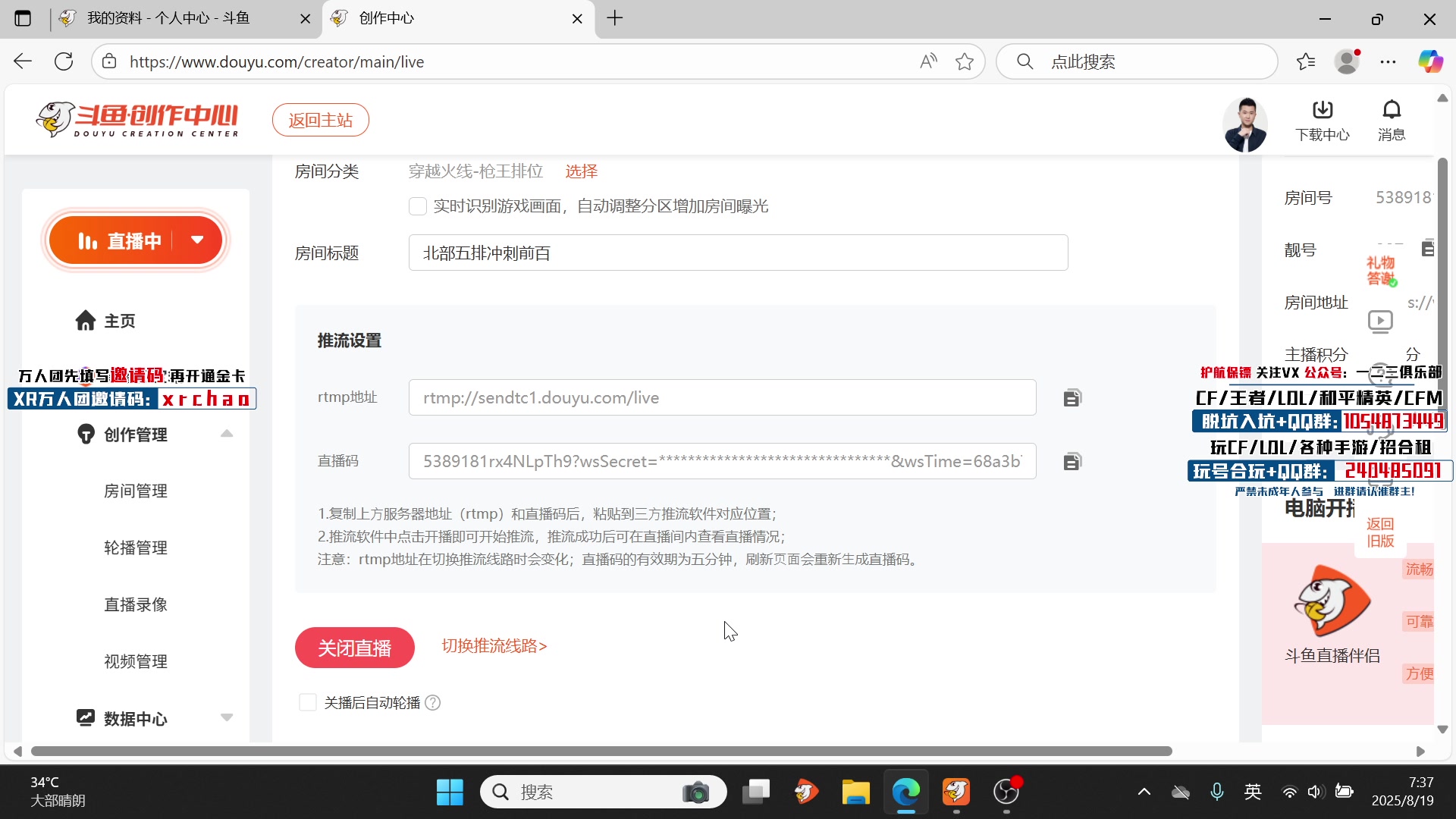Click 关闭直播 button

[x=355, y=648]
